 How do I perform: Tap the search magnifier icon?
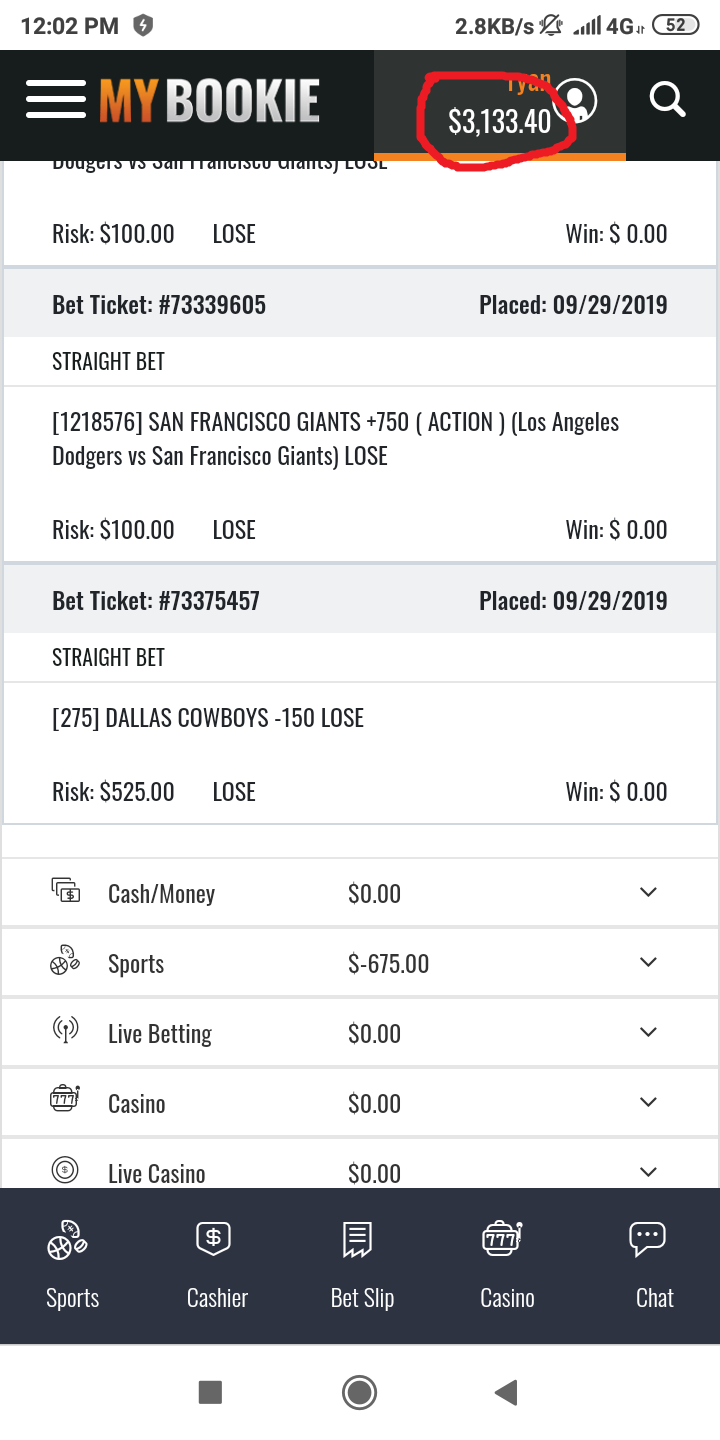(x=667, y=100)
